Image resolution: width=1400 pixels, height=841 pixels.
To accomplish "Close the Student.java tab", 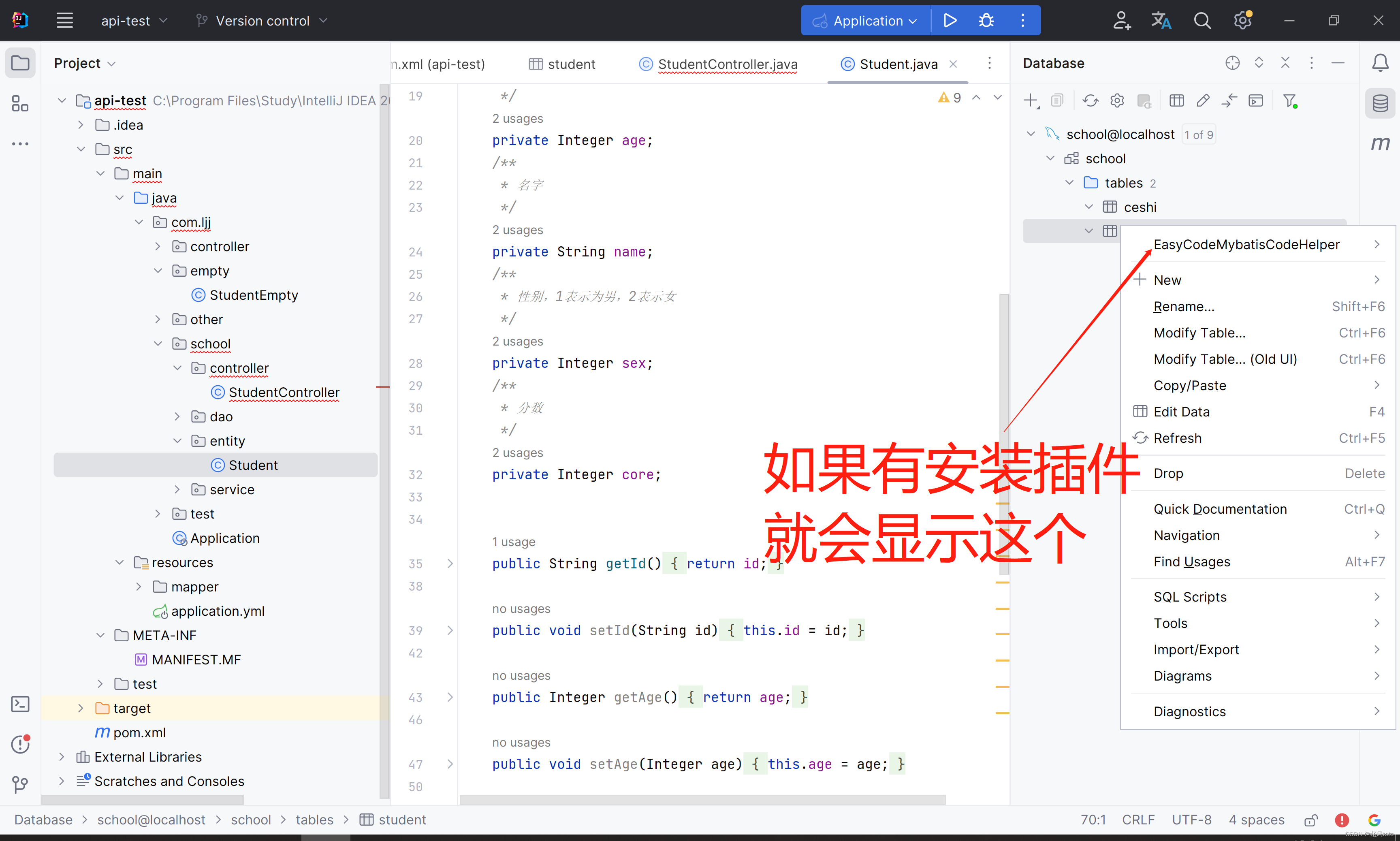I will coord(953,64).
